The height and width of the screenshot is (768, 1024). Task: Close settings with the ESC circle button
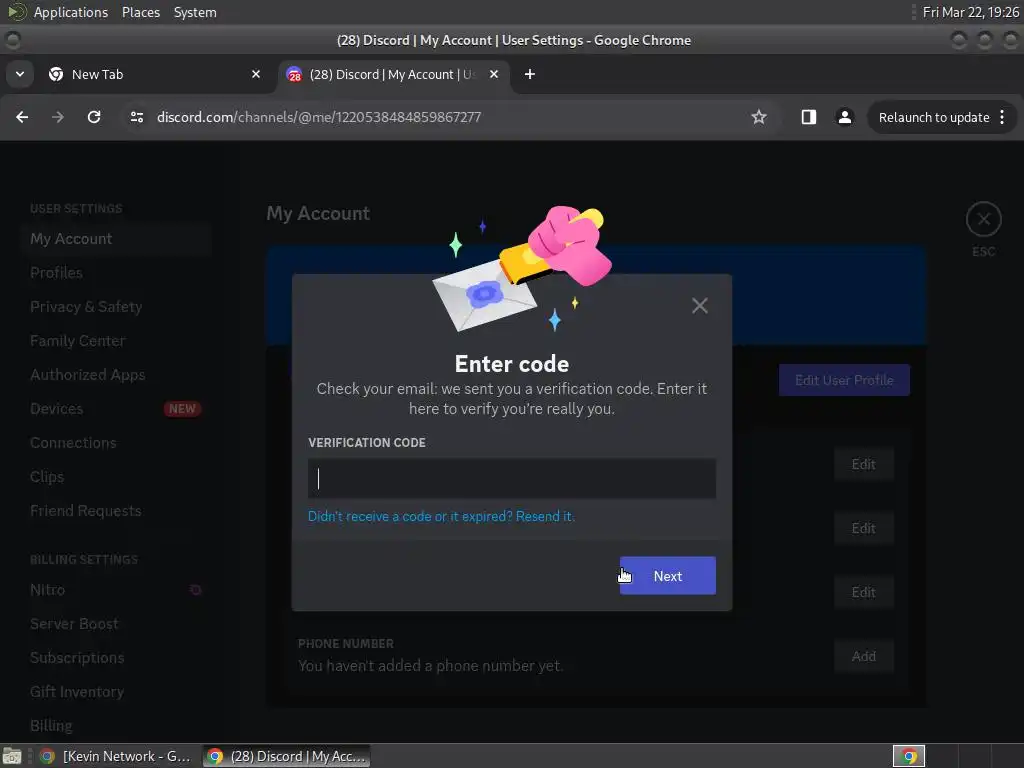[984, 219]
